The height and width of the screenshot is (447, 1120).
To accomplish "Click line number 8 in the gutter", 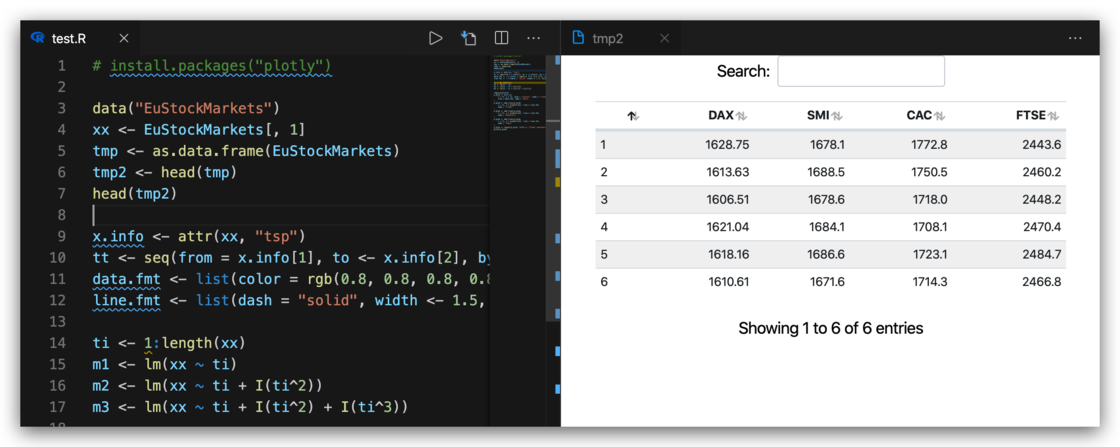I will [x=61, y=215].
